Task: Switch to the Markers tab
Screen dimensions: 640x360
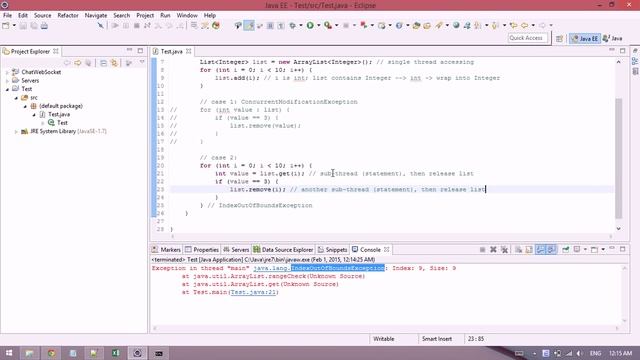Action: click(x=166, y=249)
